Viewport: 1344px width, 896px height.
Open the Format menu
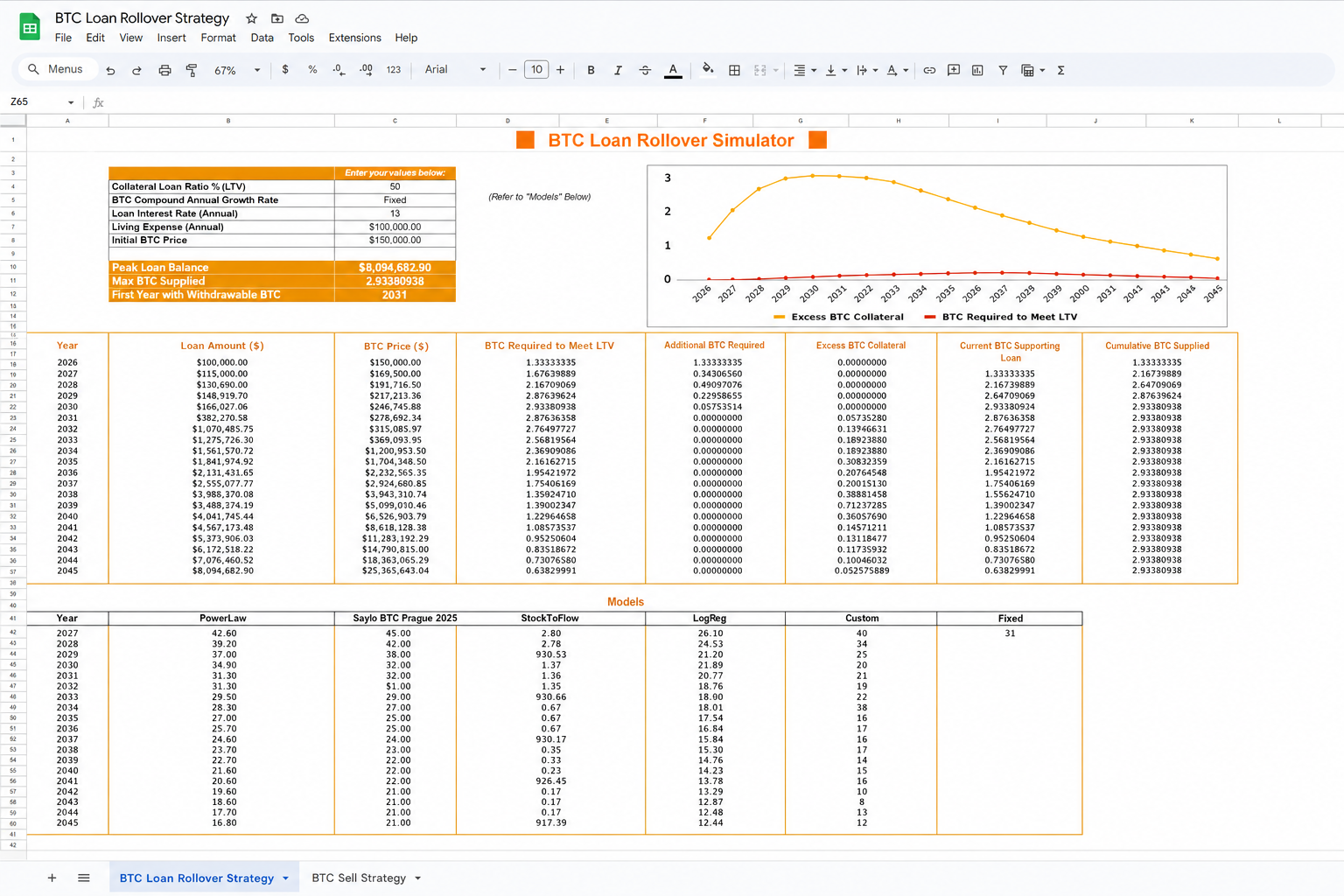pos(218,38)
